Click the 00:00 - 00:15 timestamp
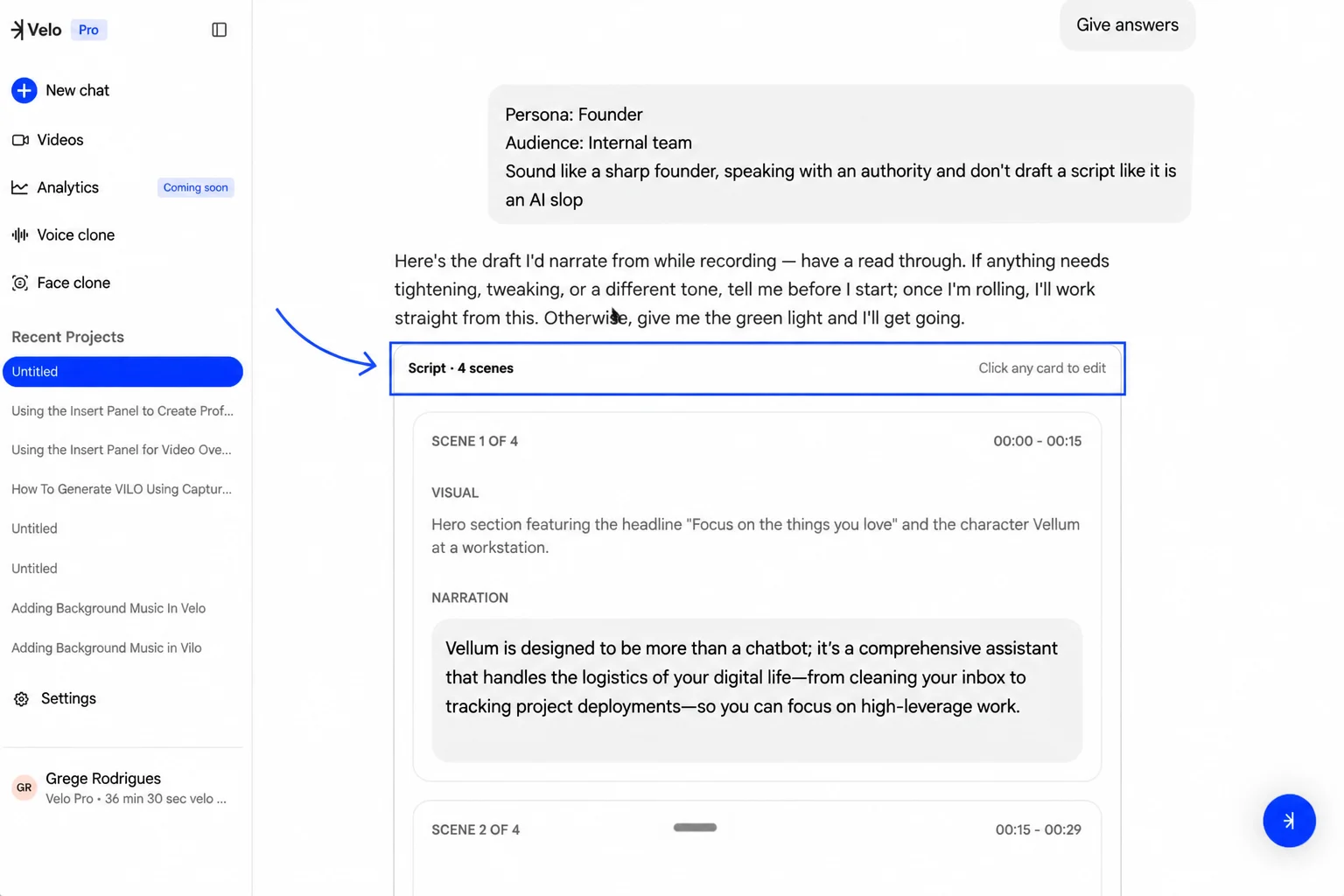 [x=1037, y=441]
